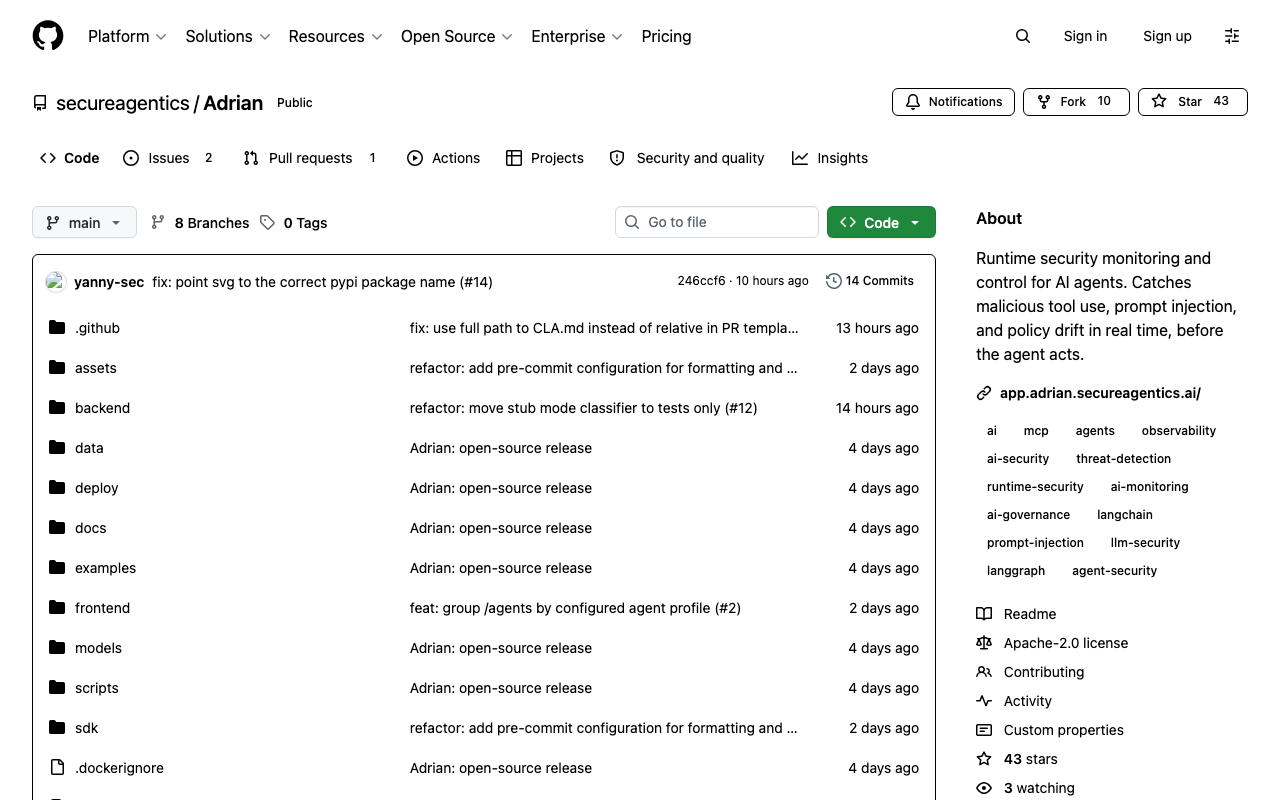The height and width of the screenshot is (800, 1280).
Task: Switch to the Issues tab
Action: click(x=168, y=158)
